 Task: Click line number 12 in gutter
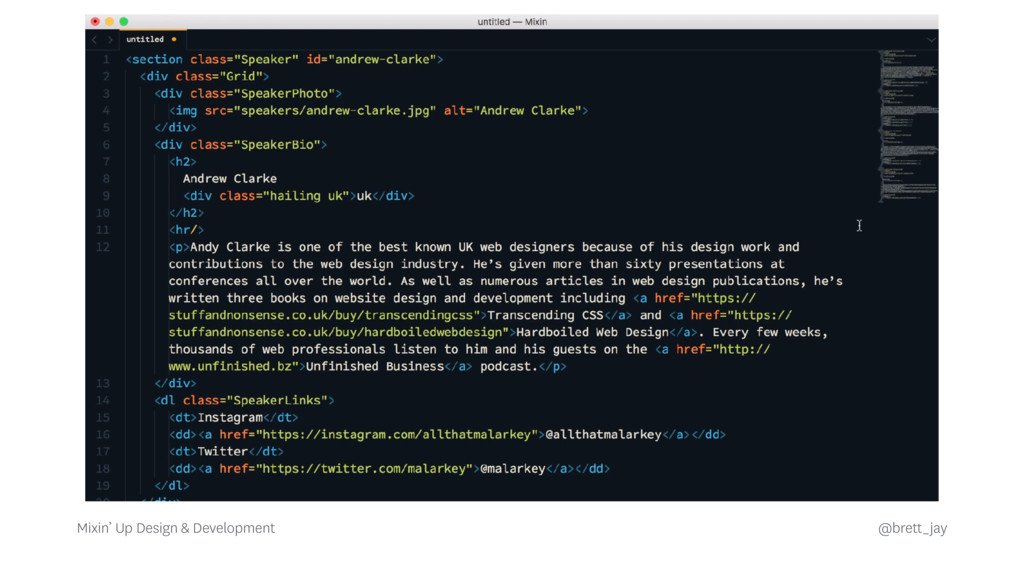pos(103,247)
